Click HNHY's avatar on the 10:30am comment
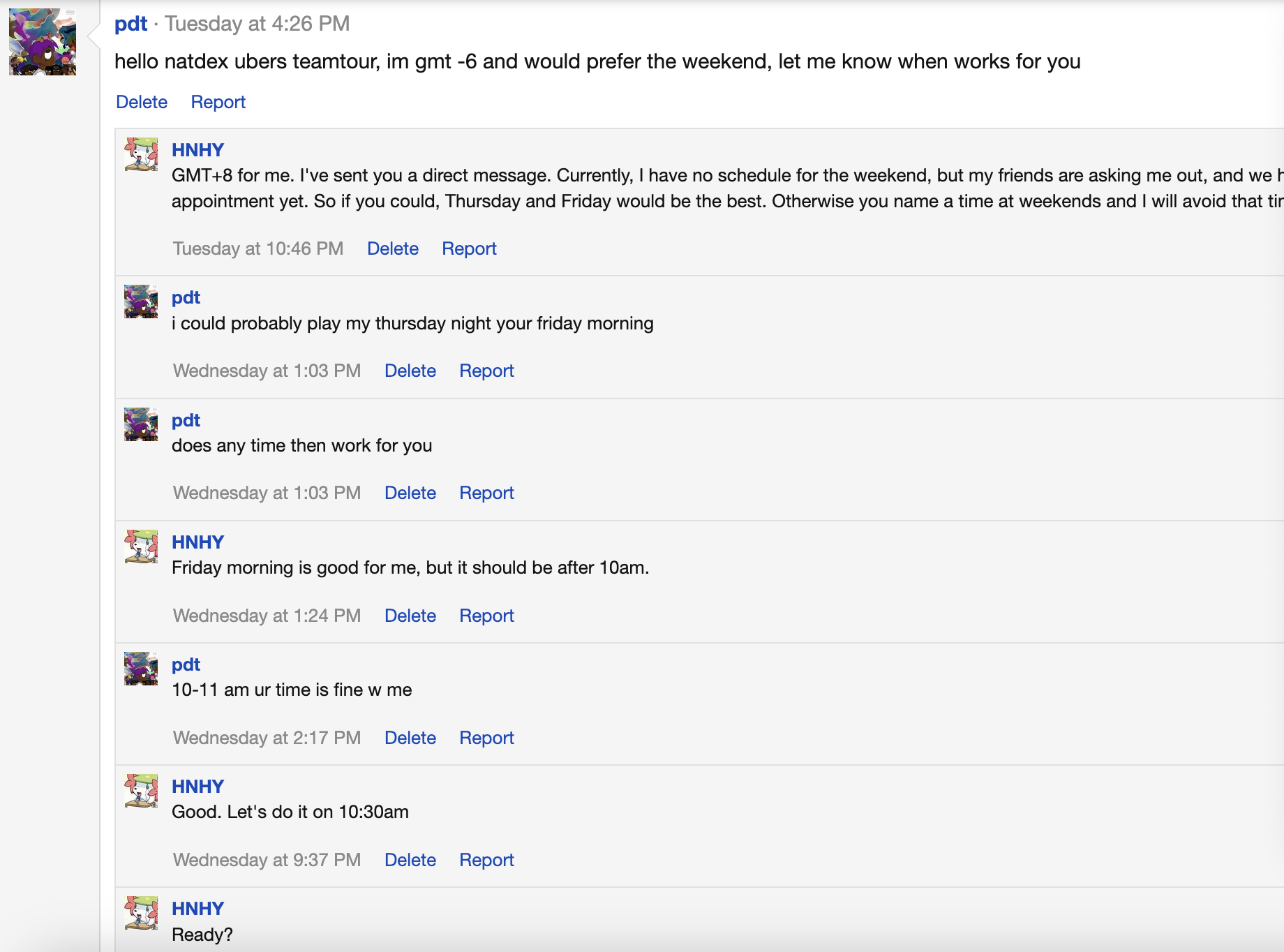Image resolution: width=1284 pixels, height=952 pixels. 141,791
